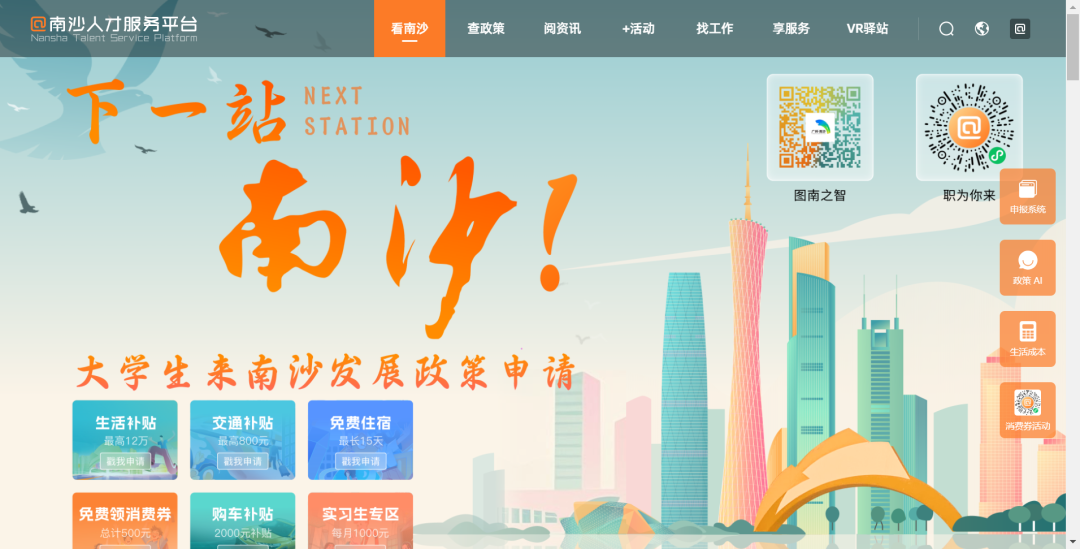
Task: Open the 消费券活动 floating shortcut
Action: pyautogui.click(x=1028, y=411)
